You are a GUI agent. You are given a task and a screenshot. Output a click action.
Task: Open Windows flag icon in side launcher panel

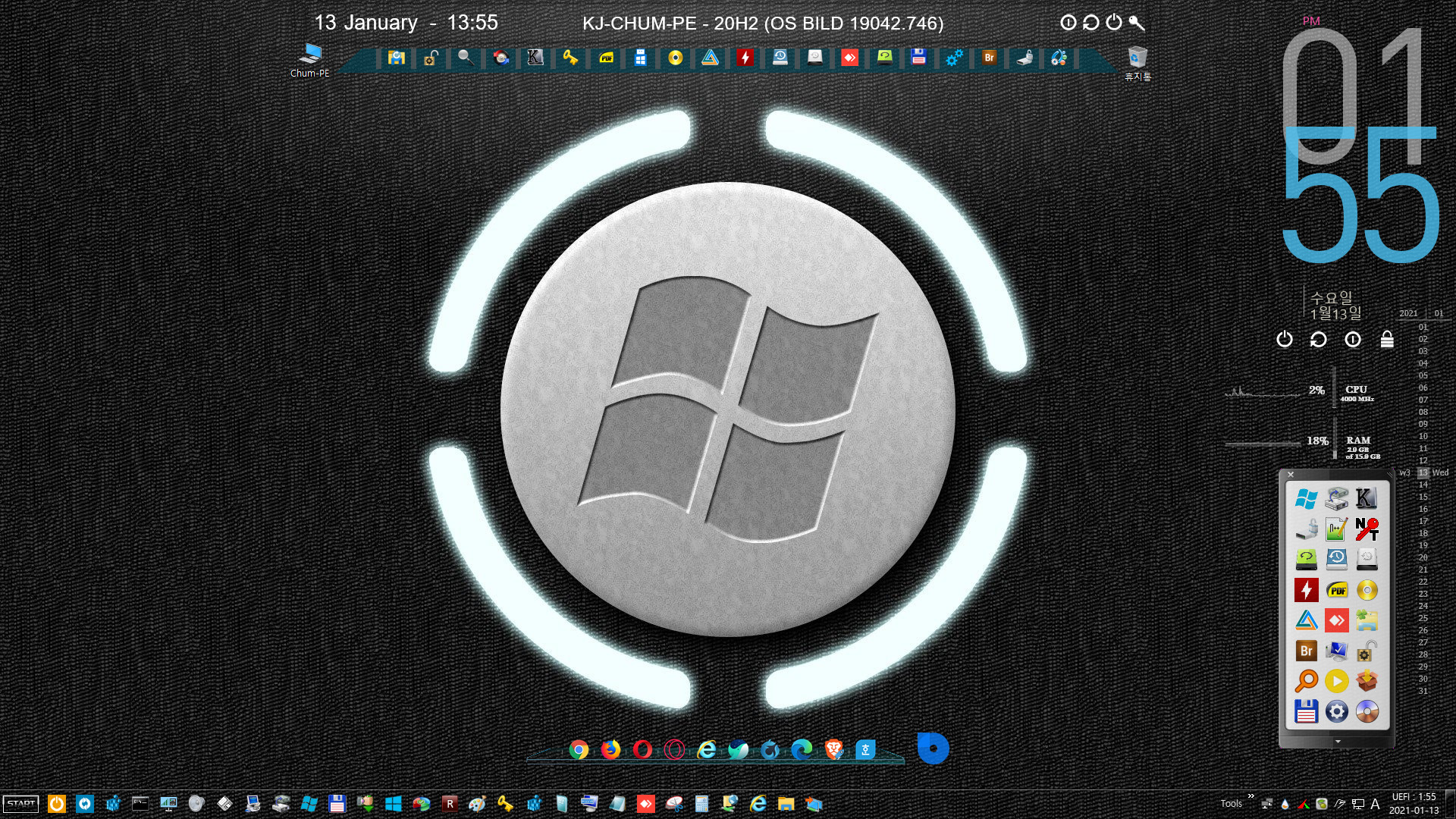[x=1306, y=498]
